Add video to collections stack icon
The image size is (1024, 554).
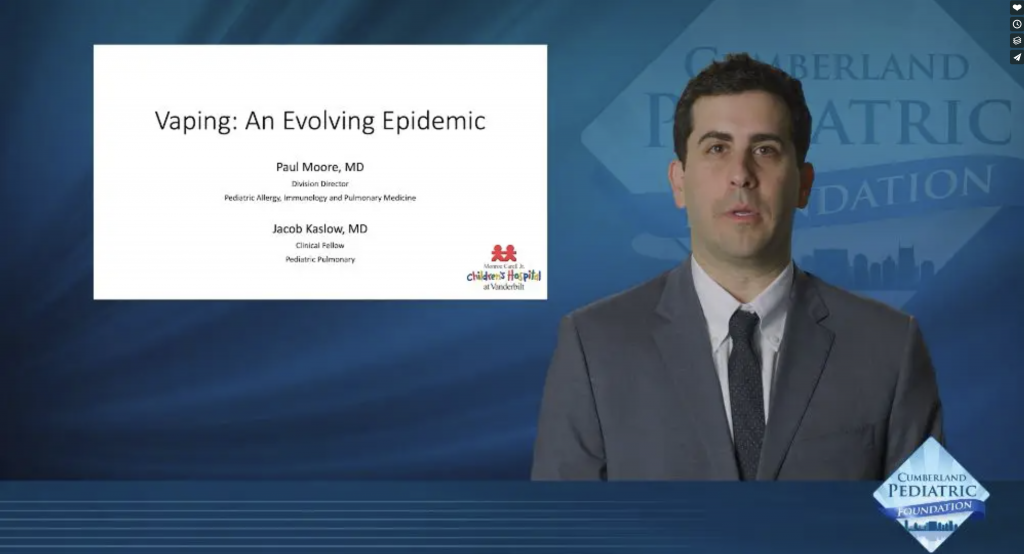click(x=1017, y=41)
